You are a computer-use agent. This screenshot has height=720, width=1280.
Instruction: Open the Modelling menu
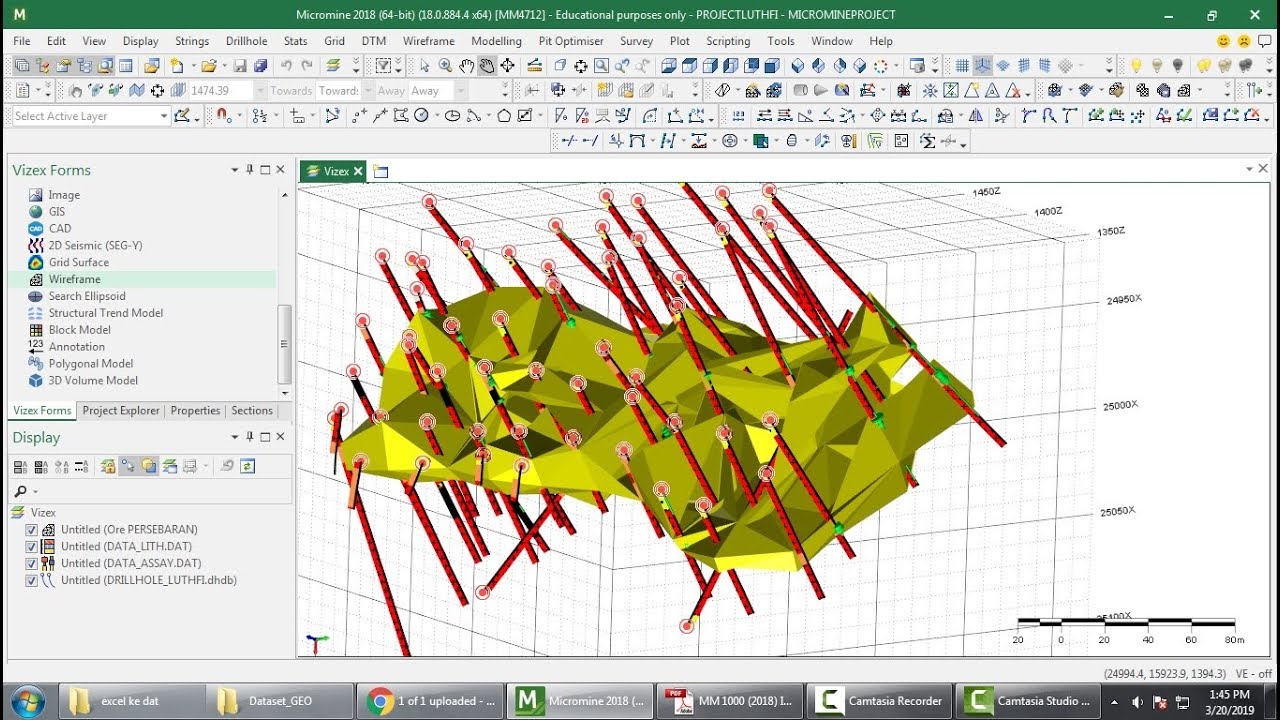tap(497, 41)
